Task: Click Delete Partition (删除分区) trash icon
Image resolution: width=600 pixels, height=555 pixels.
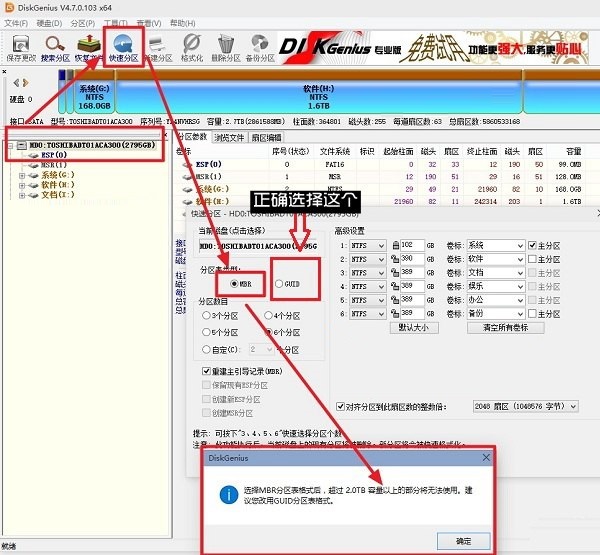Action: coord(226,48)
